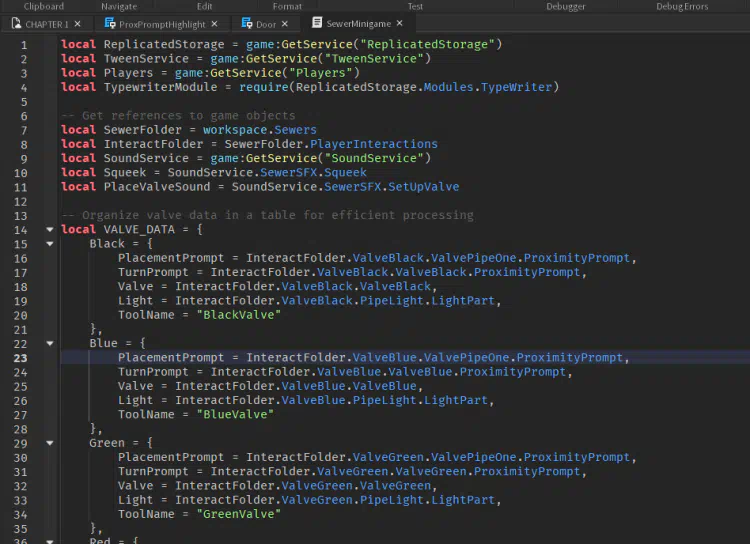Viewport: 750px width, 544px height.
Task: Click LightPart on line 26
Action: click(x=455, y=400)
